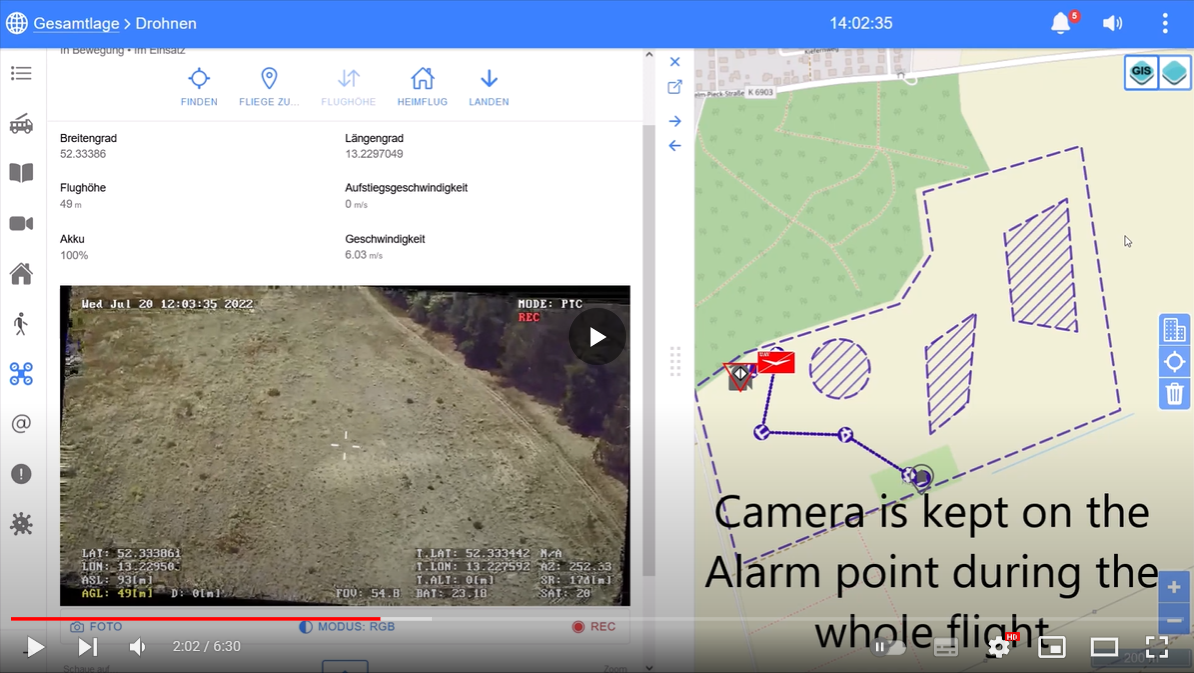Open the virus-shaped icon in sidebar
The width and height of the screenshot is (1194, 673).
tap(21, 524)
